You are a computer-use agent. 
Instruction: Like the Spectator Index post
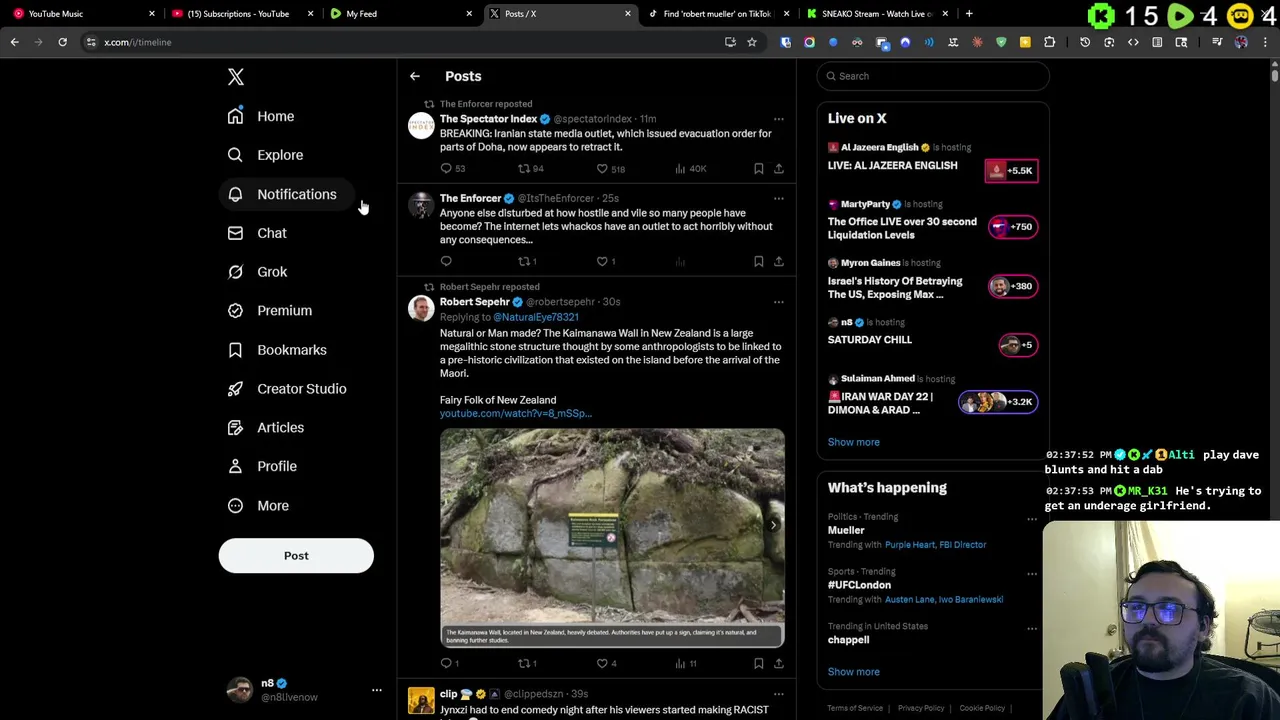[602, 169]
